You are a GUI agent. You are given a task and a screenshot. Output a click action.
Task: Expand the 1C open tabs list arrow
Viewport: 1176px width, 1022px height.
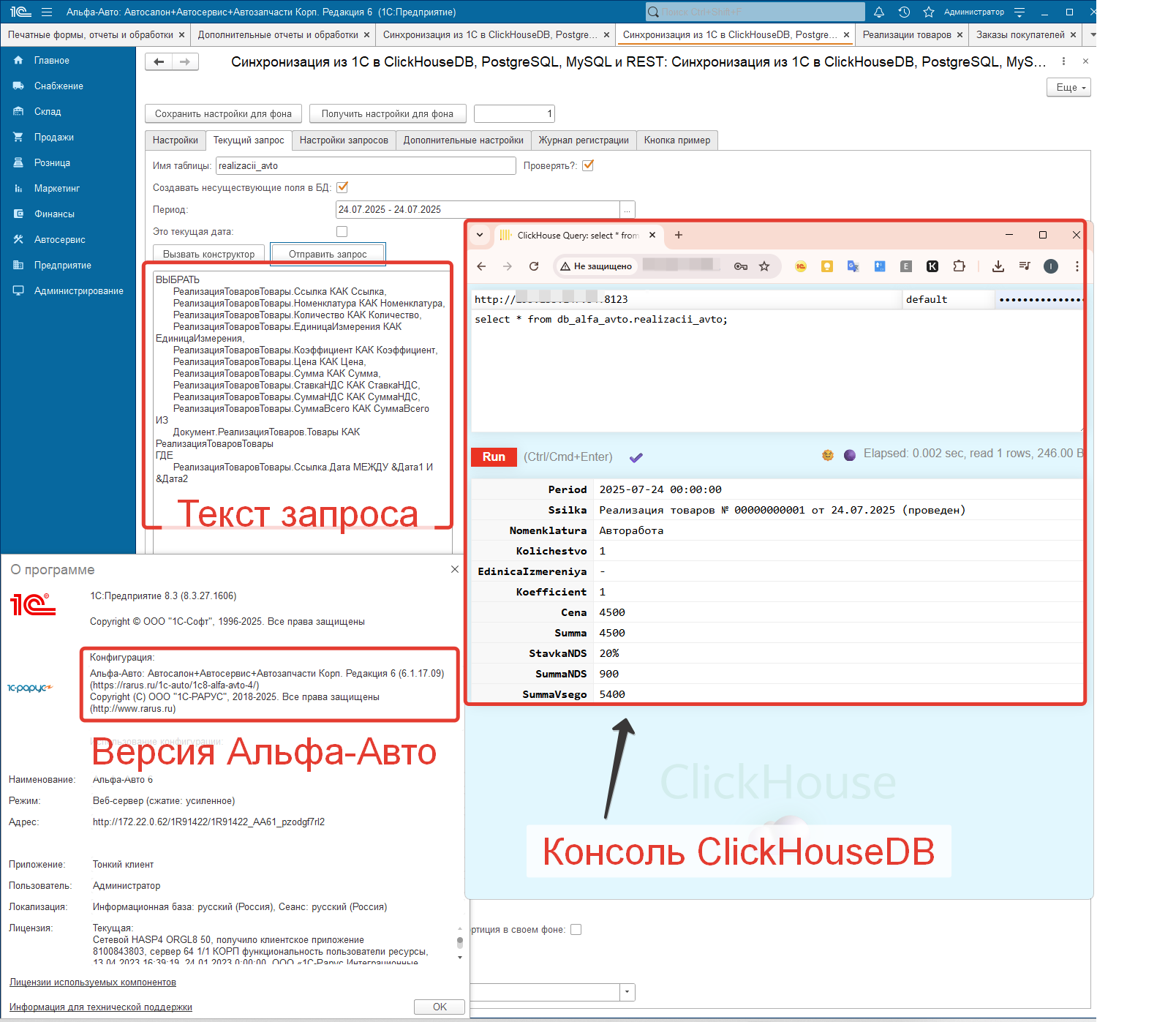[1092, 34]
